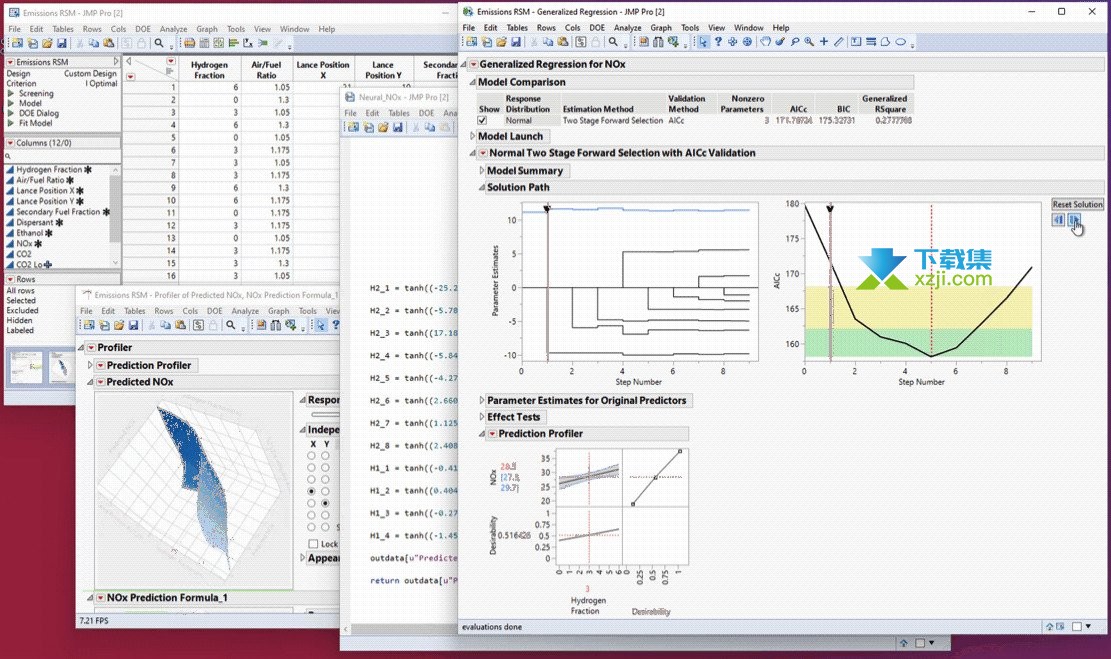Viewport: 1111px width, 659px height.
Task: Click the search magnifier icon in Generalized Regression toolbar
Action: pos(613,42)
